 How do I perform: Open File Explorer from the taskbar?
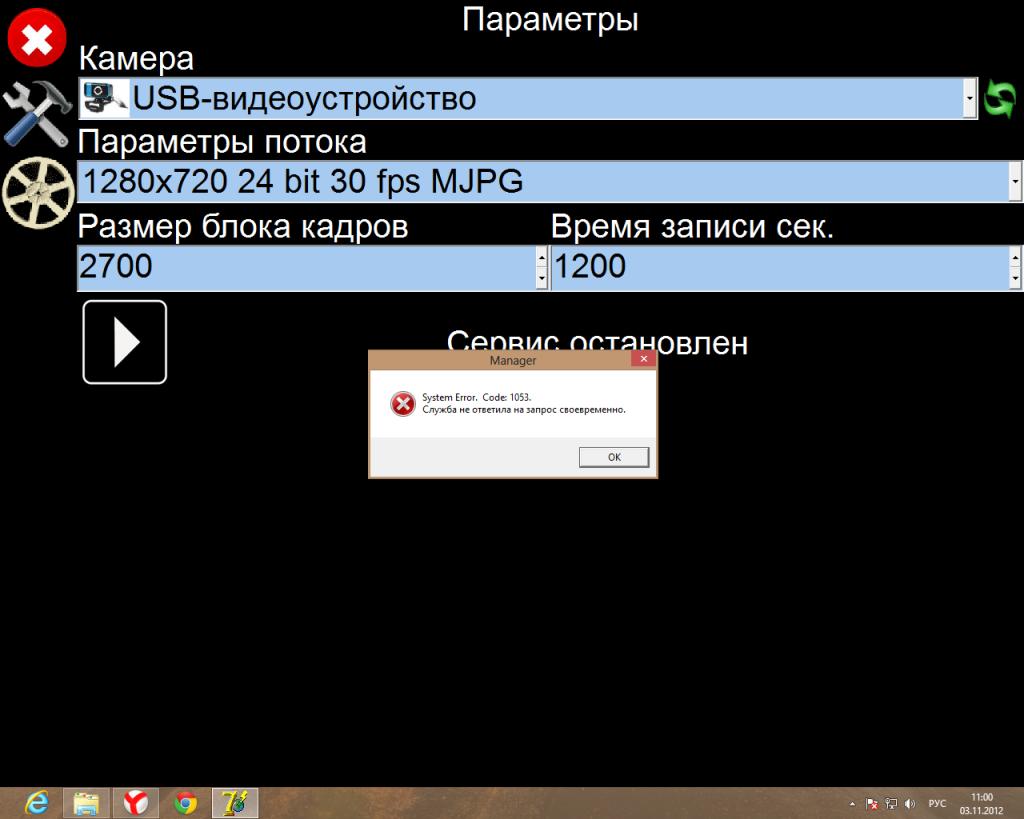(x=86, y=803)
